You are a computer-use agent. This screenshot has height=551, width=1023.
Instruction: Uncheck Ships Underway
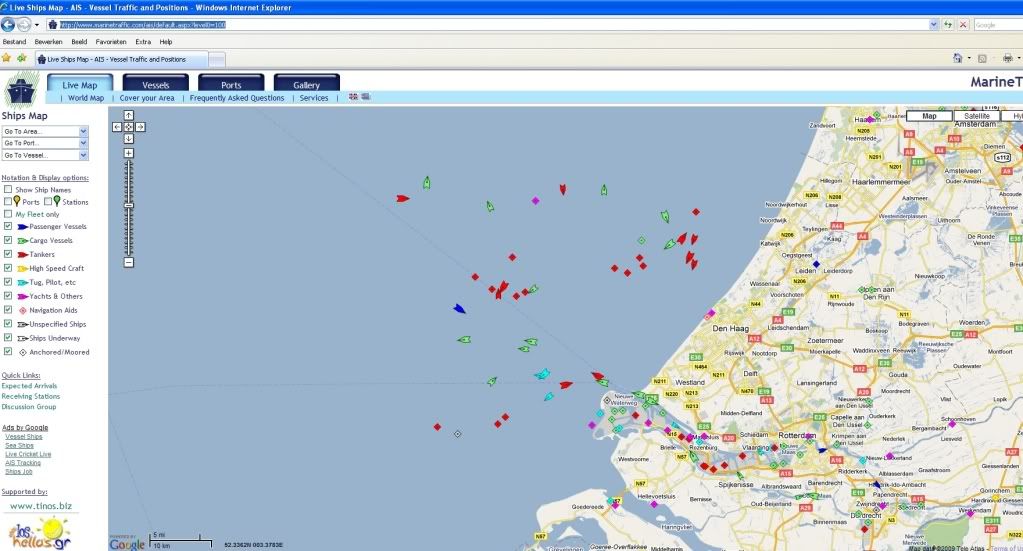8,337
